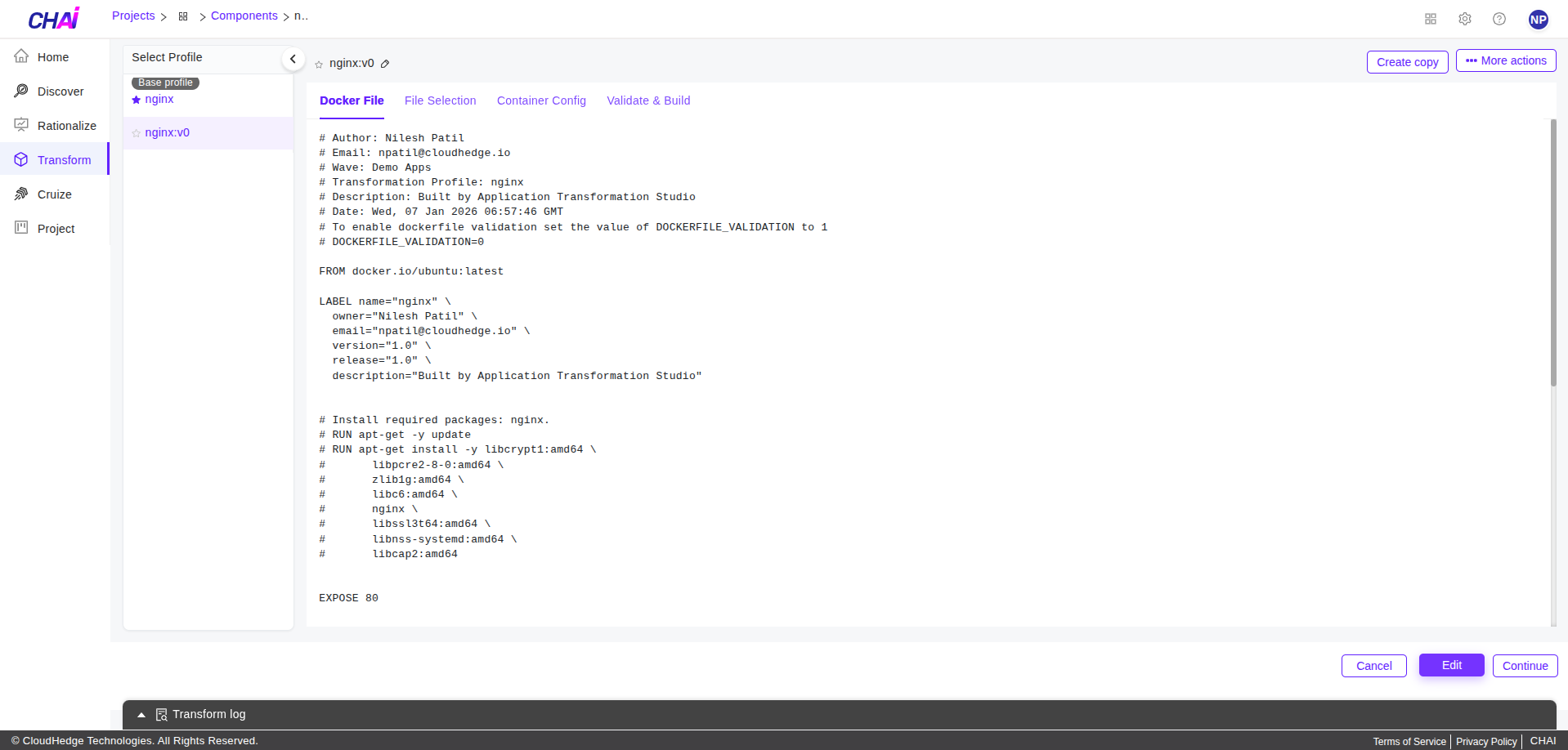Click the grid icon in breadcrumb

click(183, 16)
